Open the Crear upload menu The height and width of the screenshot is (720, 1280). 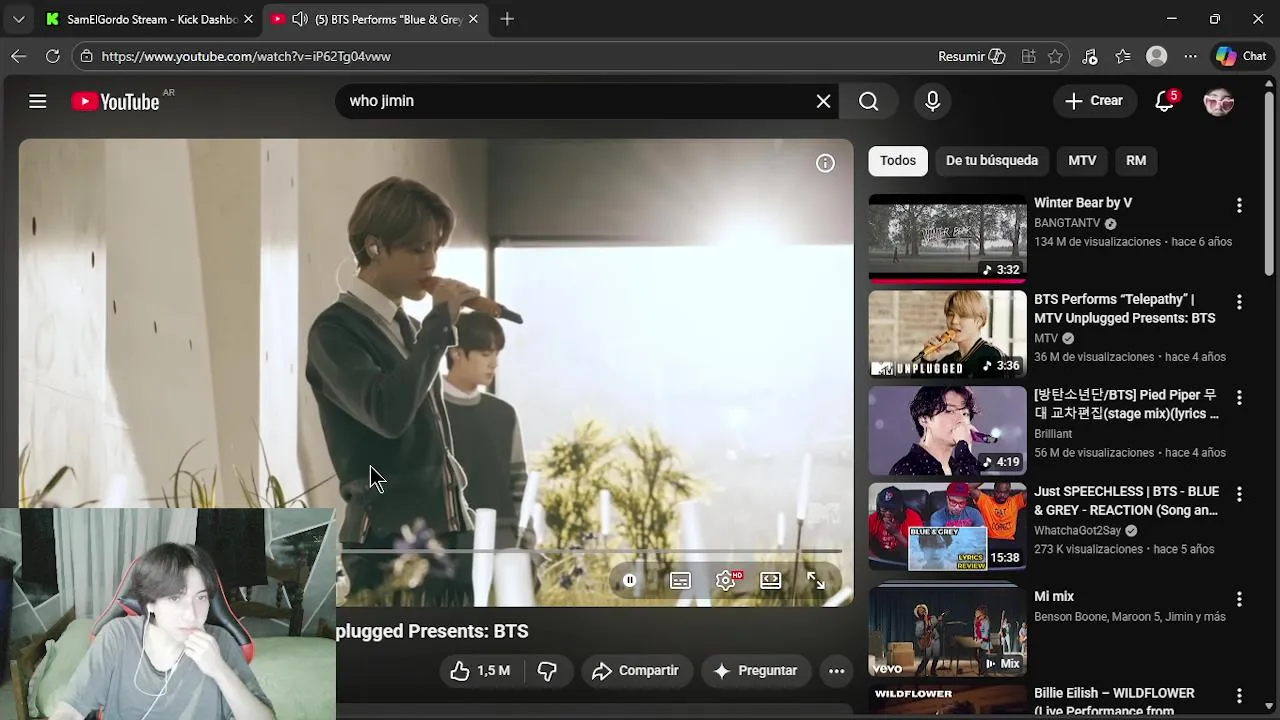1094,101
